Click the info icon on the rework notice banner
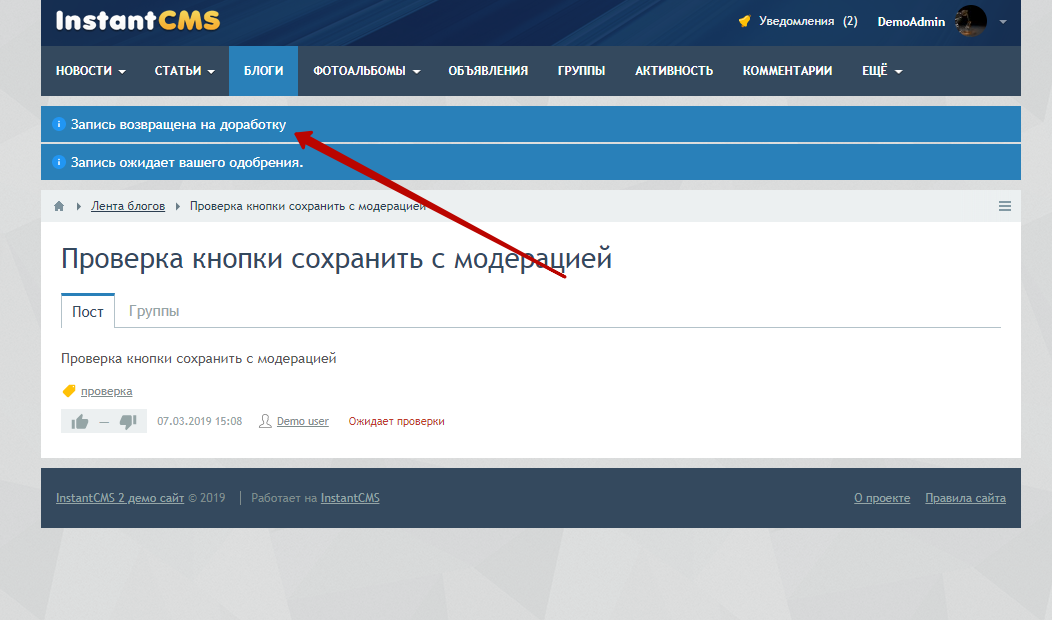Screen dimensions: 1052x620 coord(57,123)
